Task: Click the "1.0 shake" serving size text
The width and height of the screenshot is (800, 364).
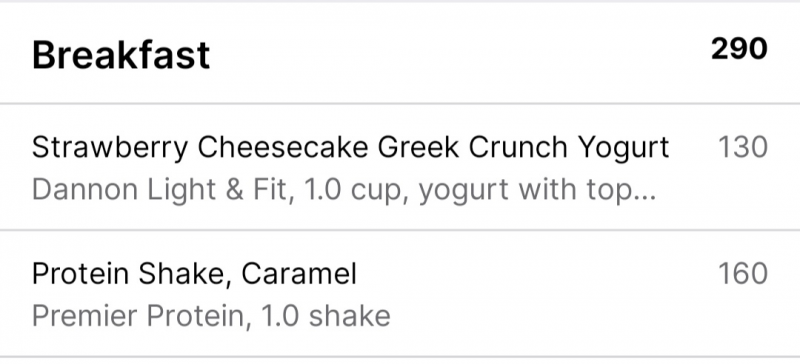Action: (x=326, y=316)
